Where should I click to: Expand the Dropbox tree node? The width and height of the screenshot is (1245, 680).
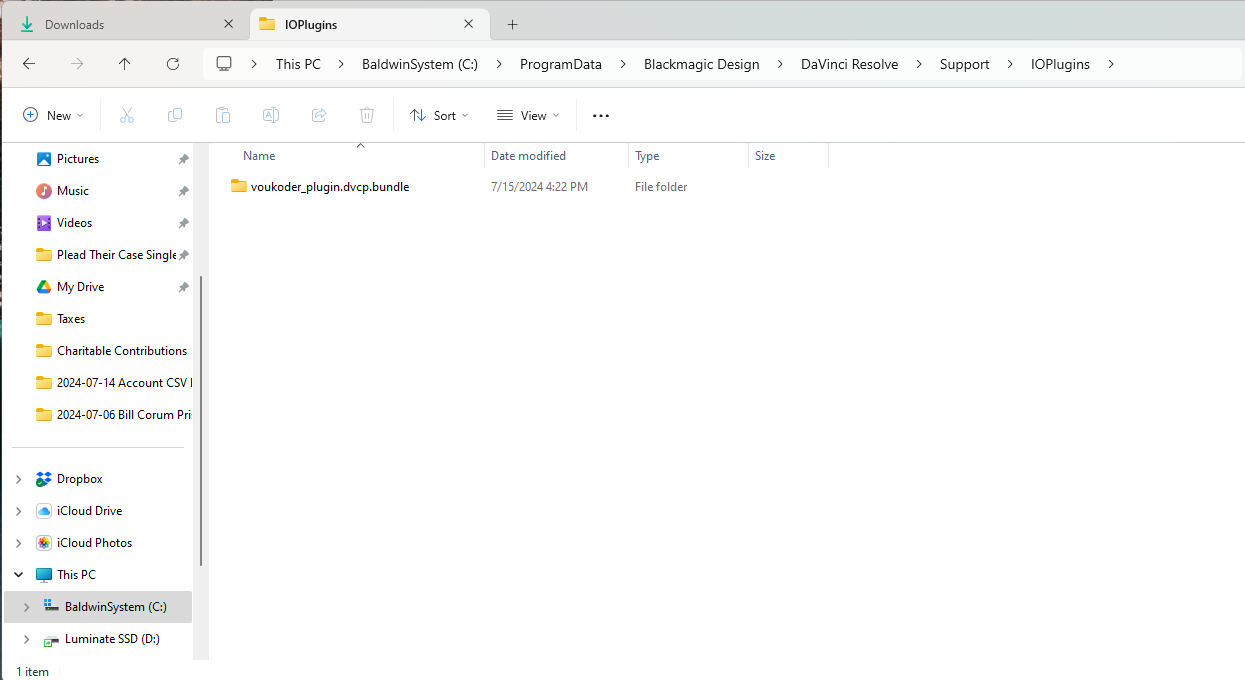coord(18,479)
